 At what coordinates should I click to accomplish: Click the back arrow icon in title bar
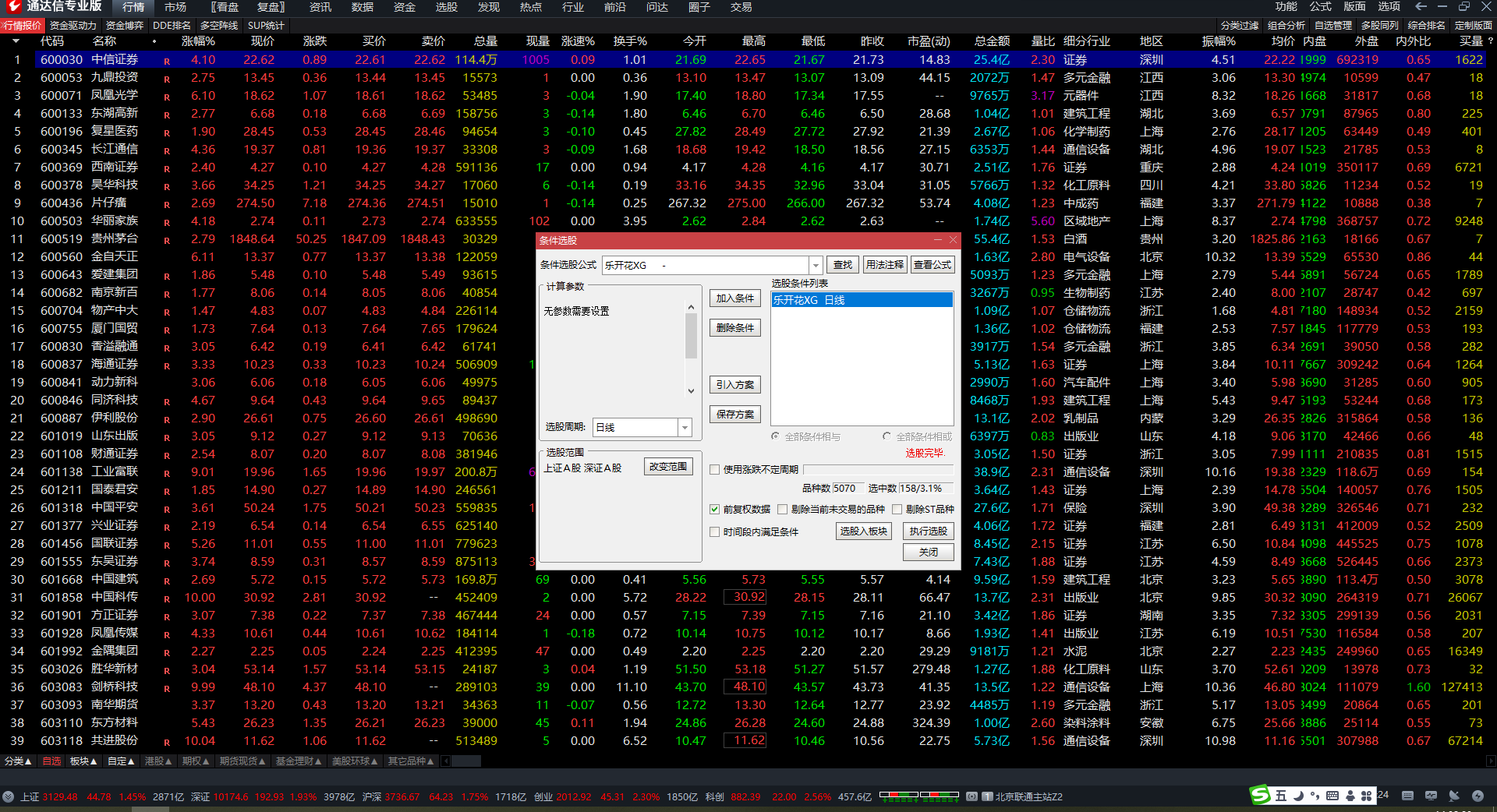(1421, 6)
